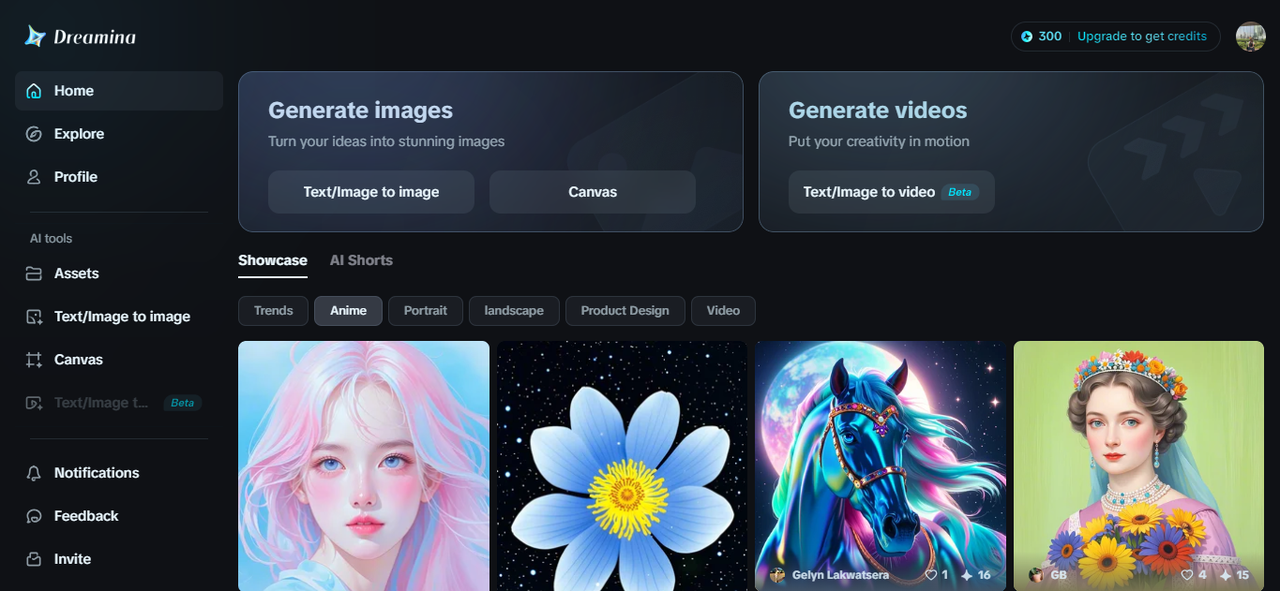Open the blue flower image
Screen dimensions: 1280x591
tap(622, 466)
